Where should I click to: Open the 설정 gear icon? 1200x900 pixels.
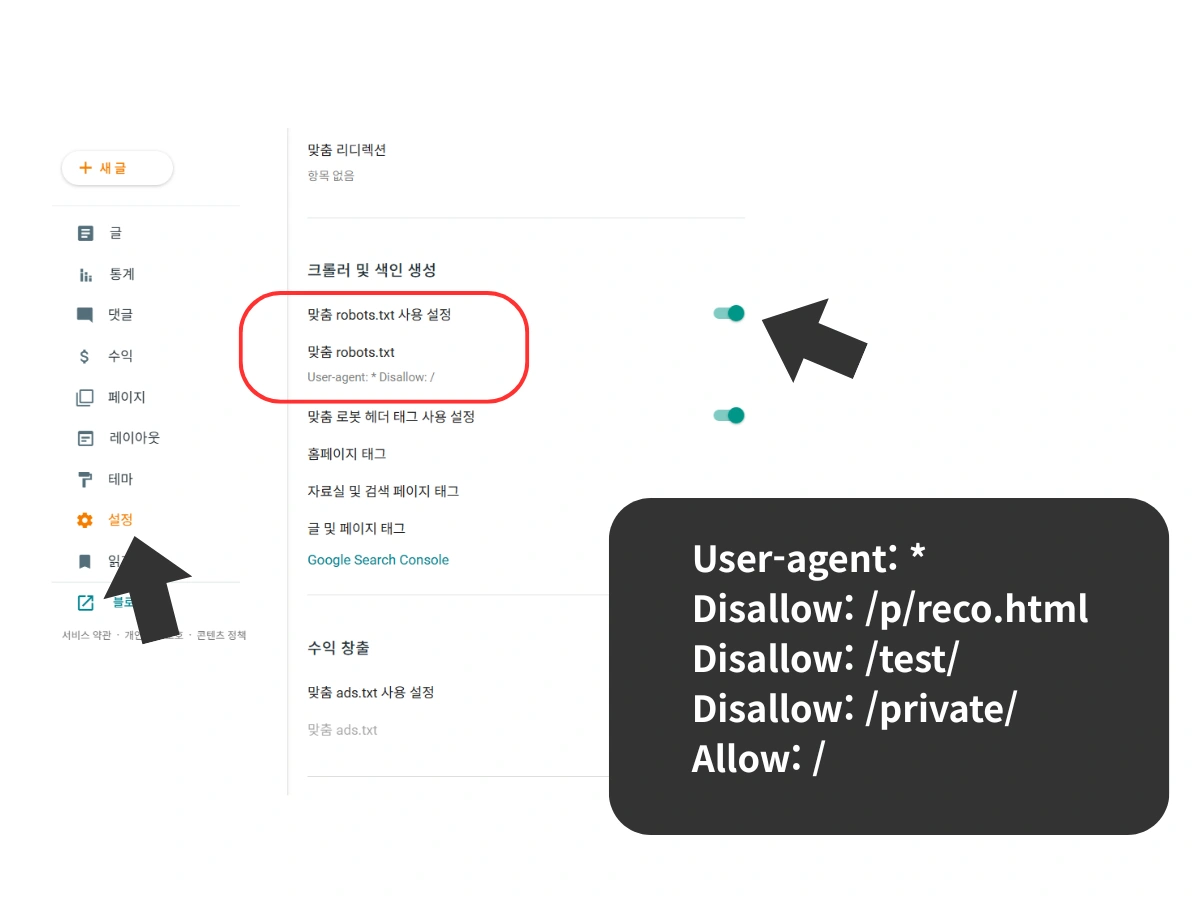pyautogui.click(x=85, y=519)
